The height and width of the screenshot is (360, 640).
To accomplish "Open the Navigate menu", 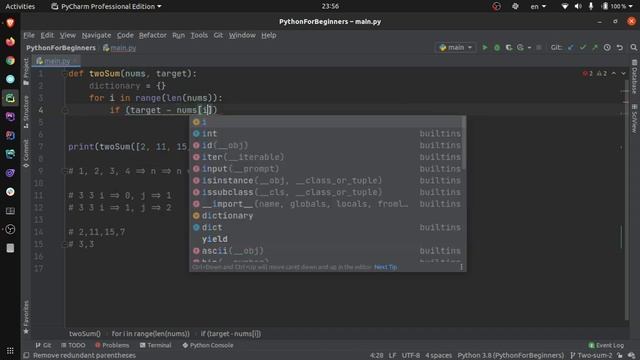I will (x=96, y=35).
